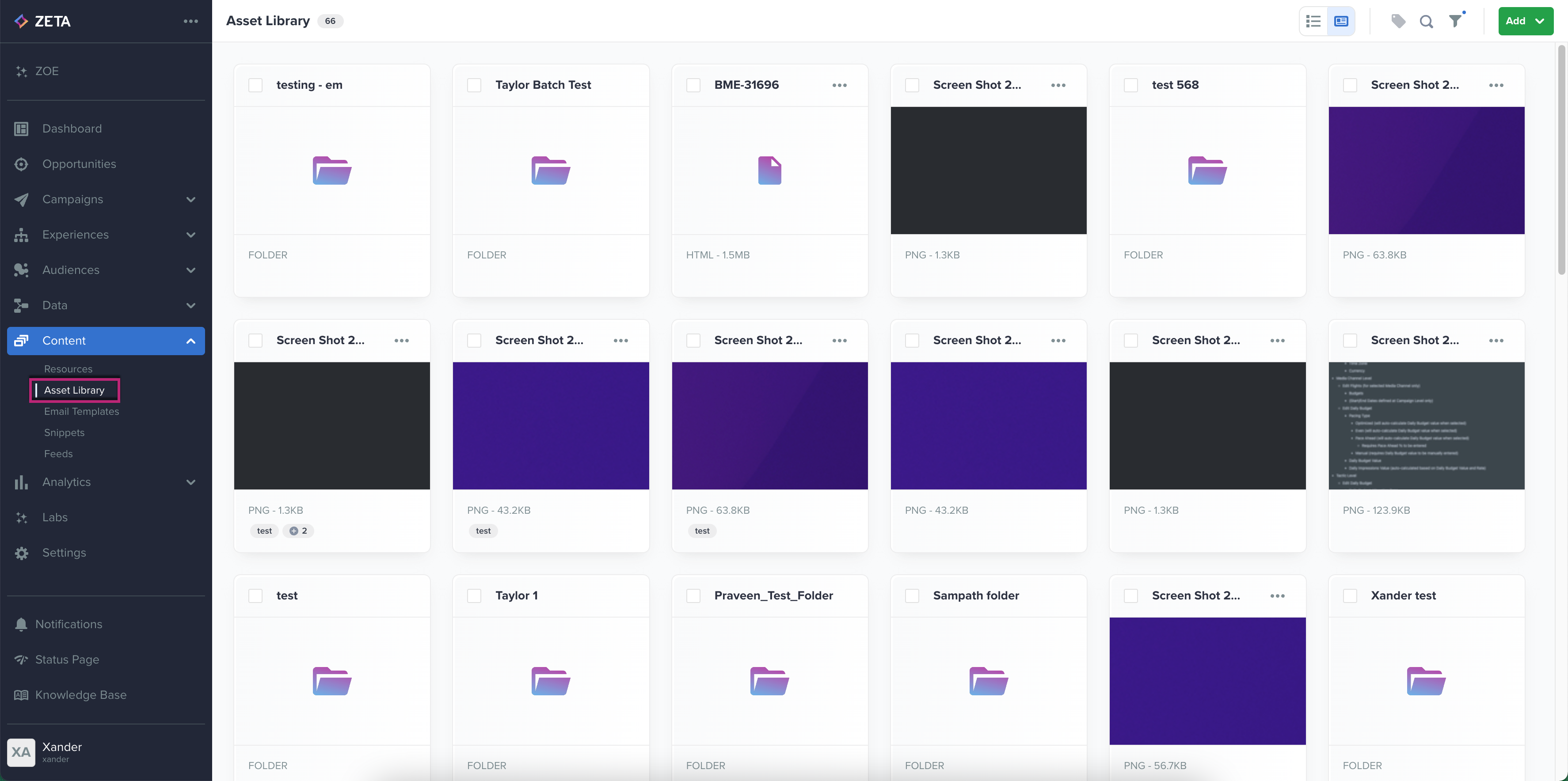Open the Add dropdown button
Screen dimensions: 1568x781
(1525, 21)
